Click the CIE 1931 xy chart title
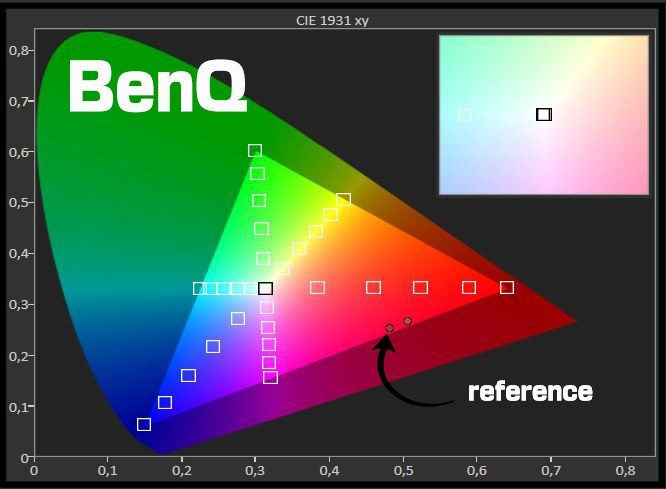The image size is (666, 489). (x=332, y=21)
